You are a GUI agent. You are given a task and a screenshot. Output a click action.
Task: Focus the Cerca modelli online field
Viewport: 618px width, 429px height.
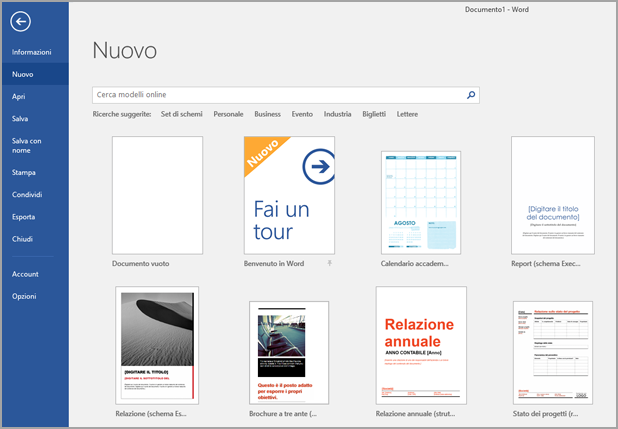click(286, 95)
